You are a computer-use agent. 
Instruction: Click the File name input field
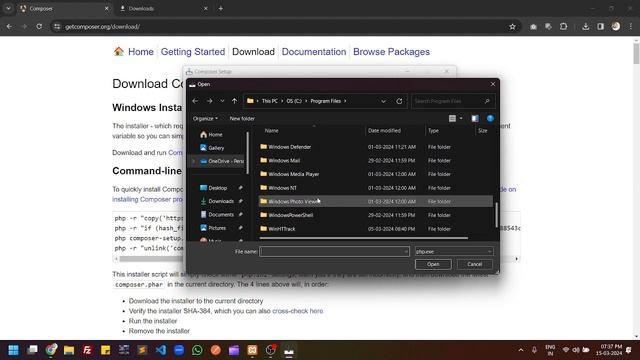pyautogui.click(x=334, y=251)
